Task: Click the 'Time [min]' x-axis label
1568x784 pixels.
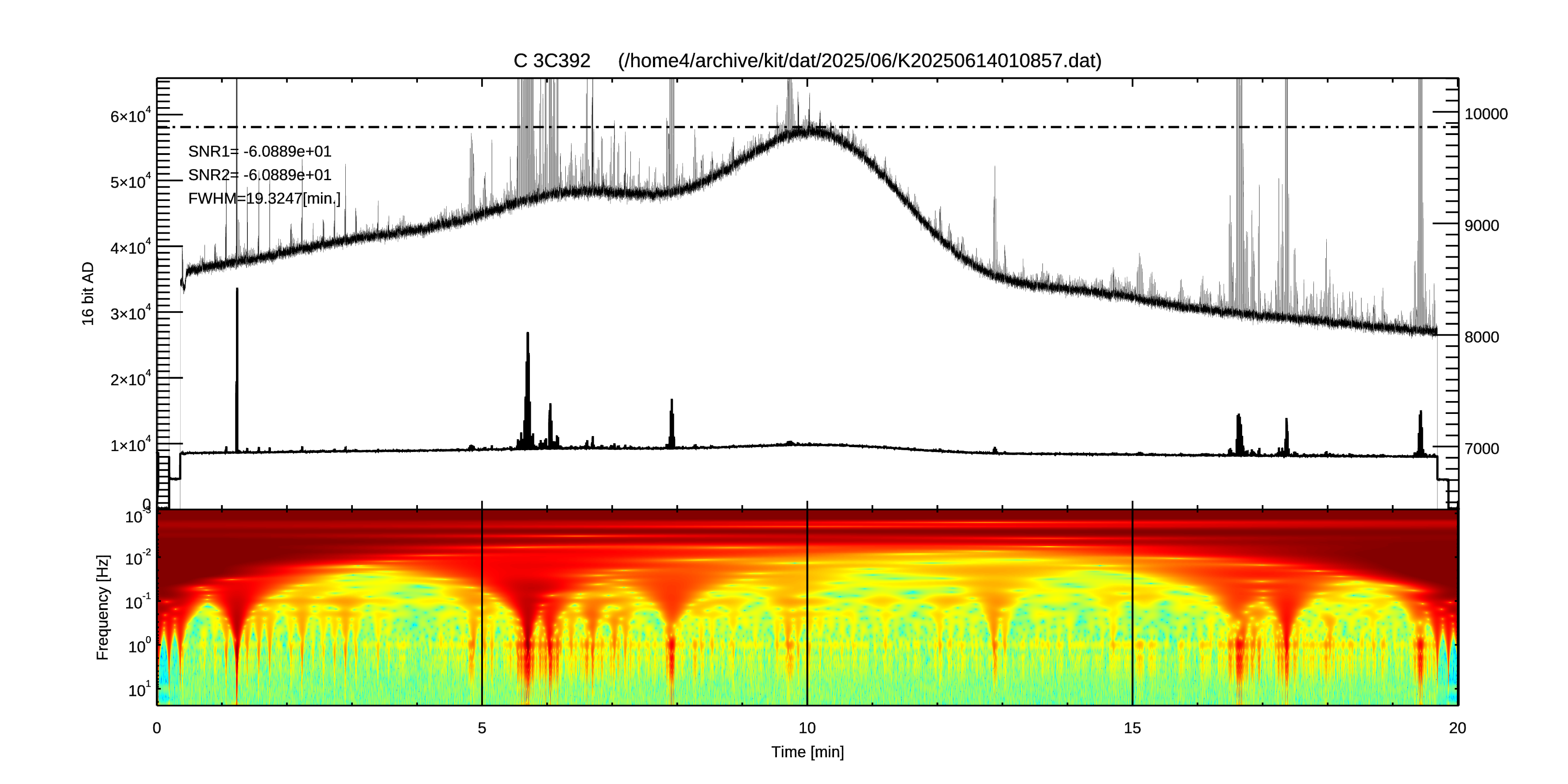Action: pyautogui.click(x=807, y=752)
